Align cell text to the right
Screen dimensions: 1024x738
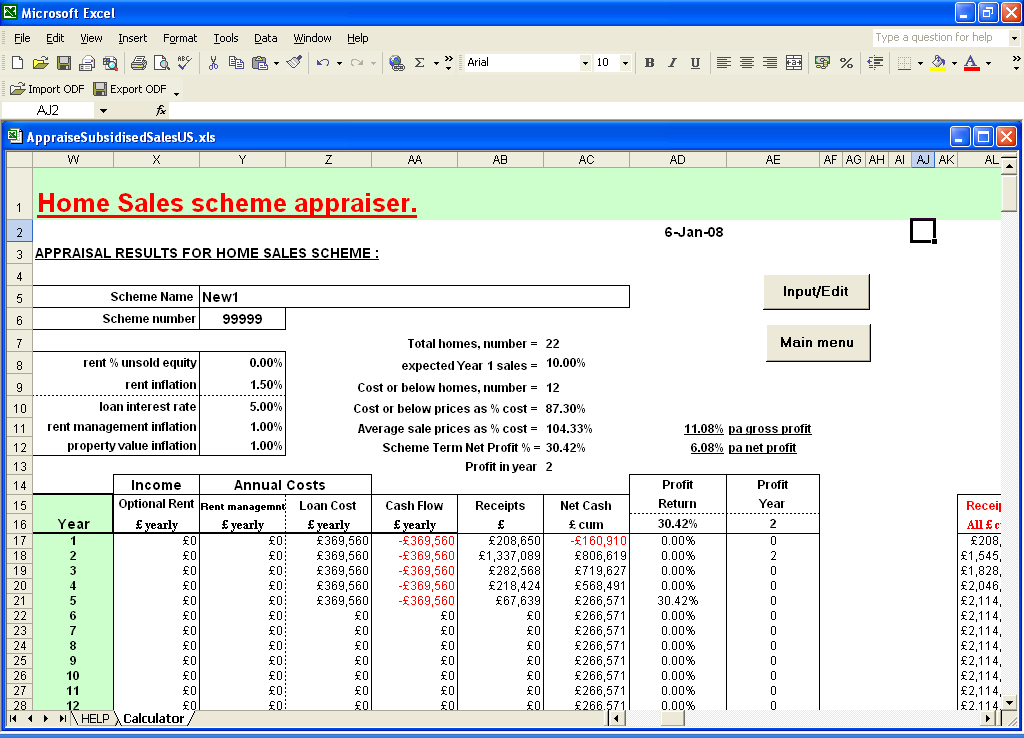click(771, 63)
